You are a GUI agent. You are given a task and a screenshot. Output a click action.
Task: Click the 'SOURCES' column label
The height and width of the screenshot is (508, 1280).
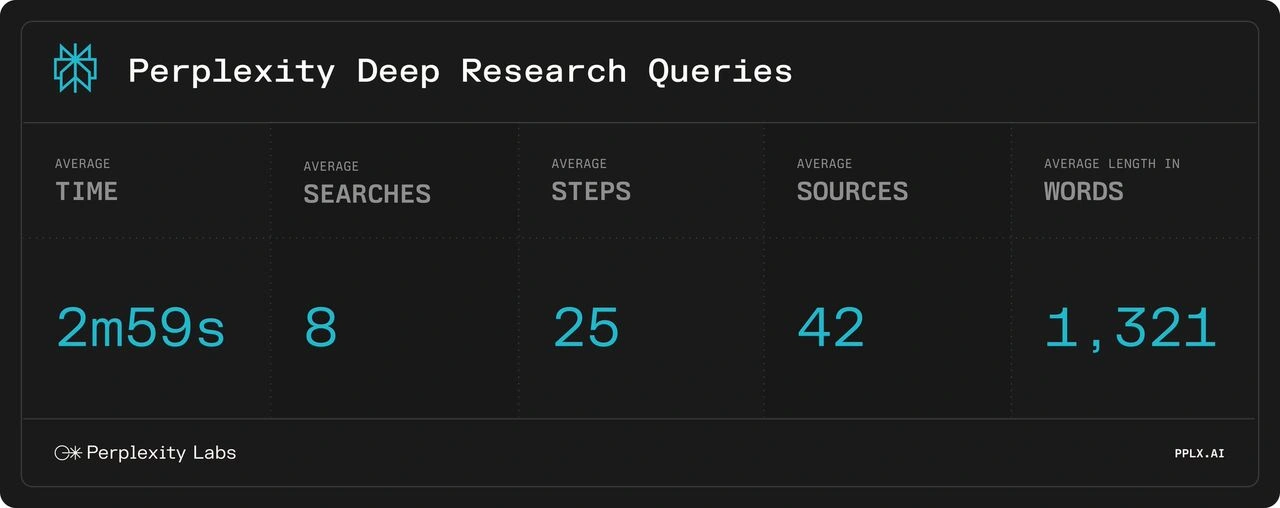(x=852, y=191)
